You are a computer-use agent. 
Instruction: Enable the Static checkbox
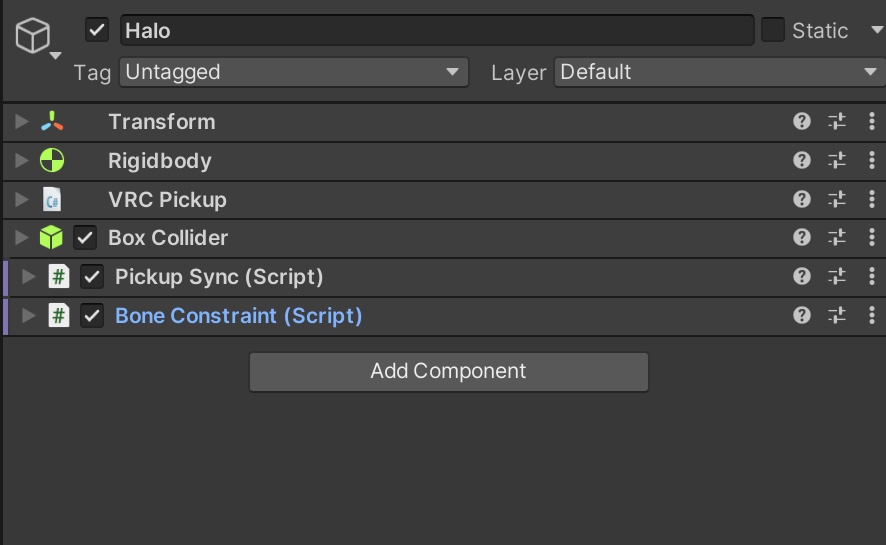773,30
